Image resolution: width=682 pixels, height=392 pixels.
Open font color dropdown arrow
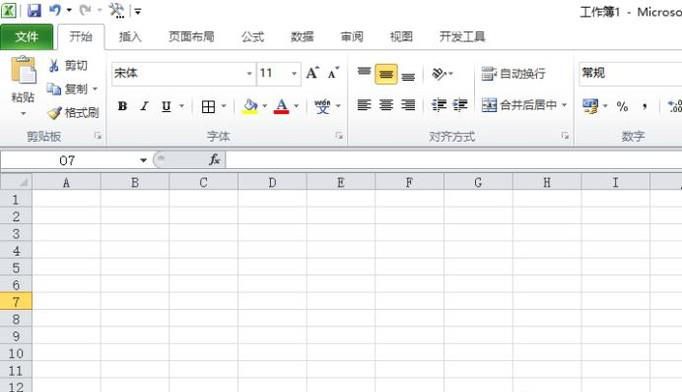tap(296, 106)
